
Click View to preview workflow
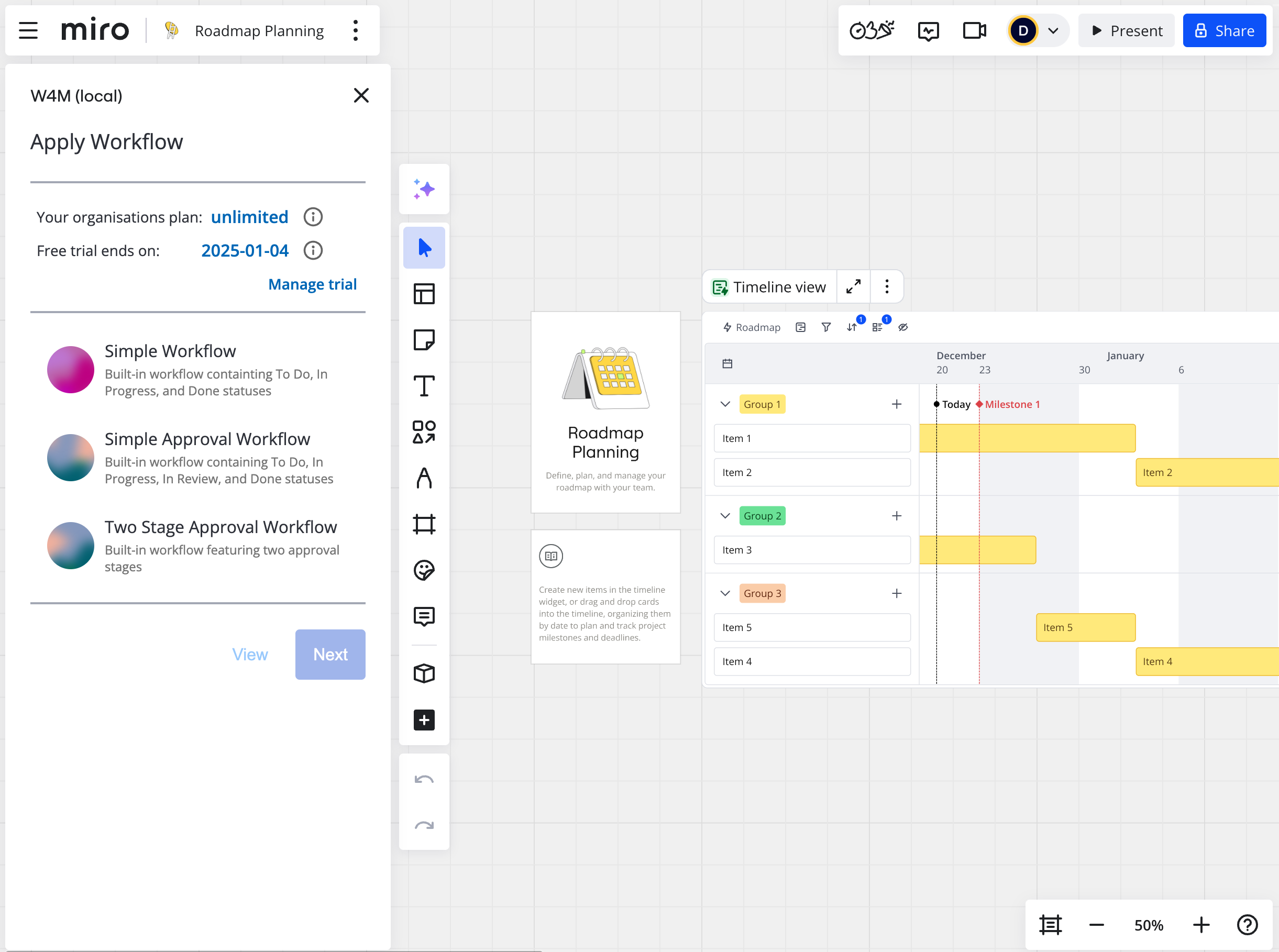(250, 654)
